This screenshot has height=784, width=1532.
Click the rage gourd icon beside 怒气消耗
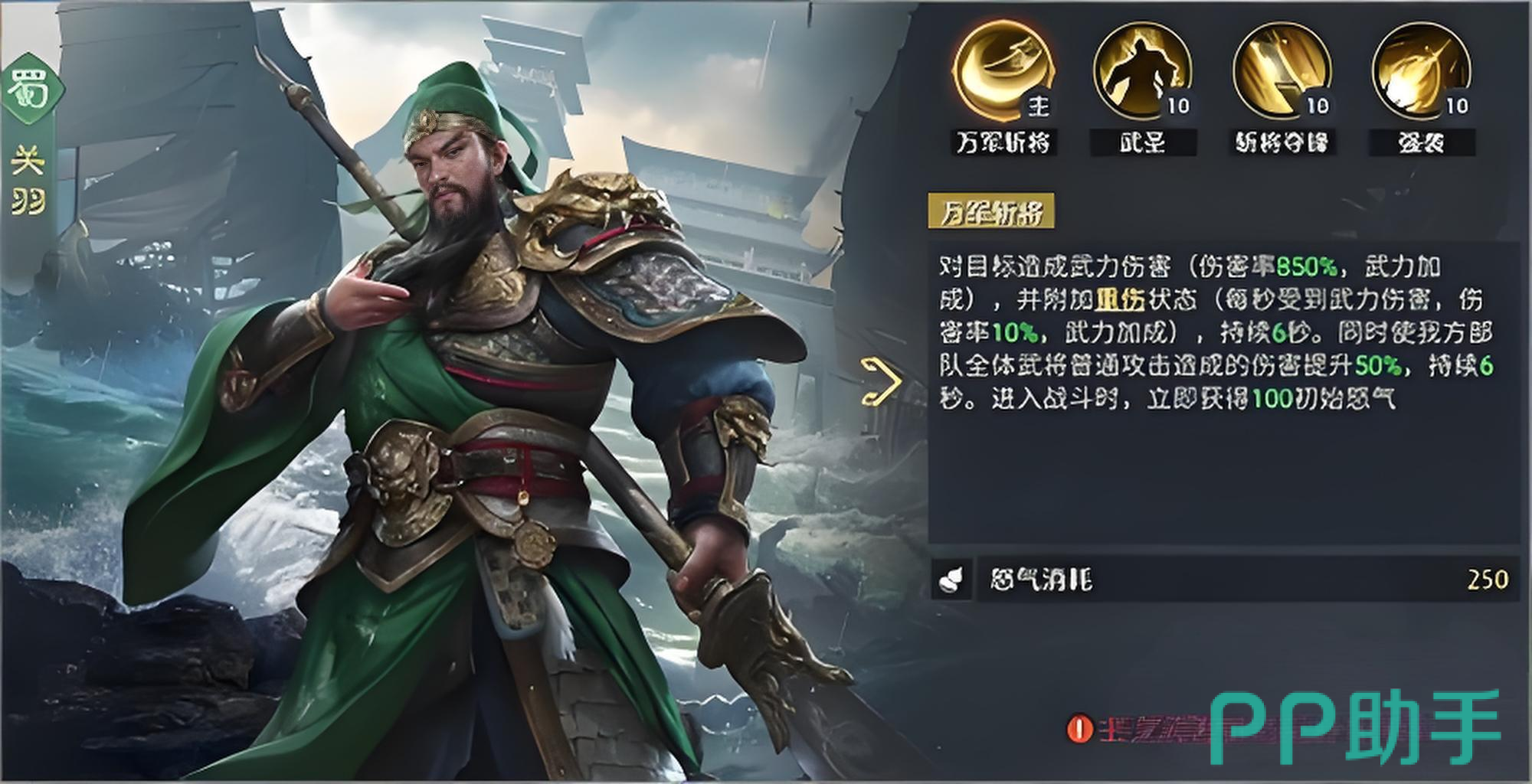tap(951, 579)
